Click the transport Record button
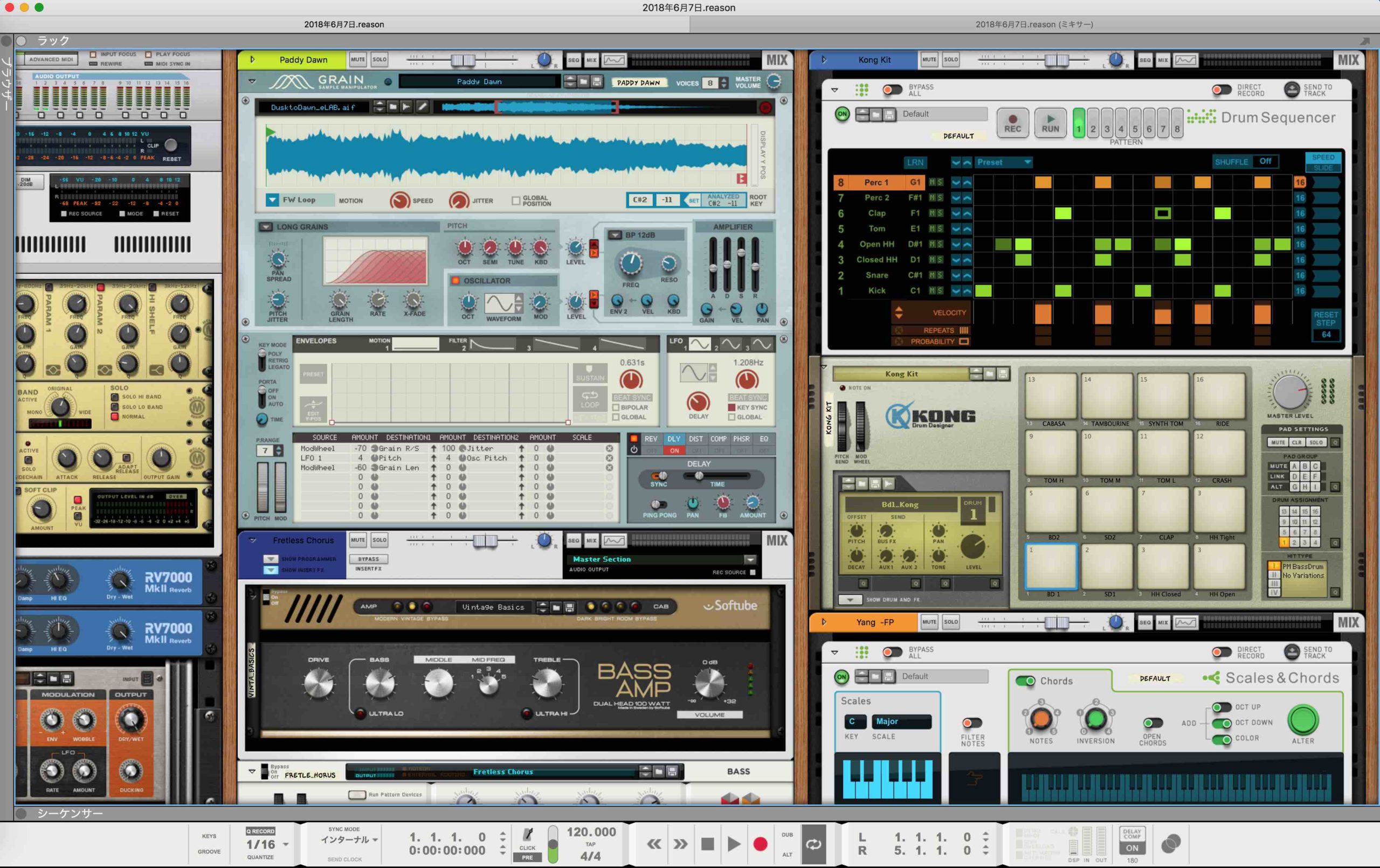Screen dimensions: 1380x868 point(760,843)
